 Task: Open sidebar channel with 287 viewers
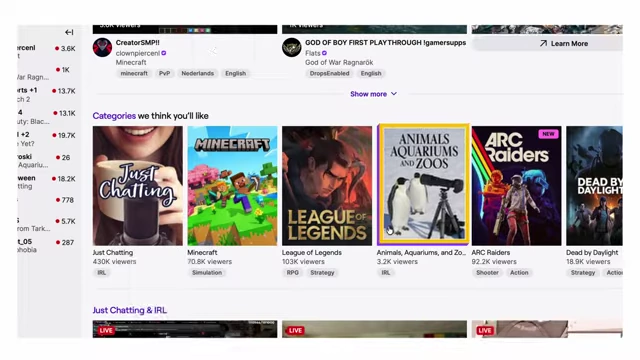point(47,246)
